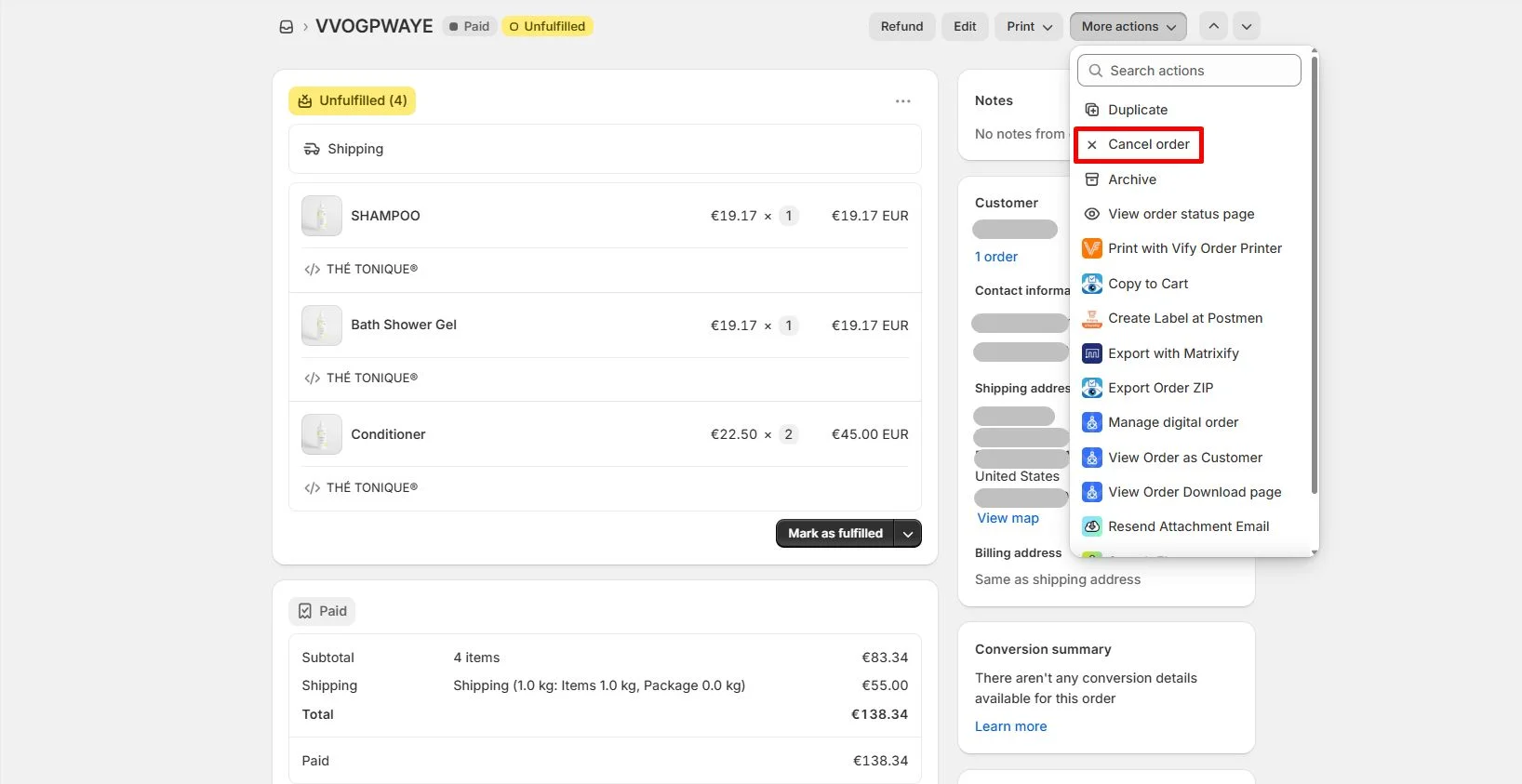The image size is (1522, 784).
Task: Click the Paid status badge in header
Action: click(x=470, y=26)
